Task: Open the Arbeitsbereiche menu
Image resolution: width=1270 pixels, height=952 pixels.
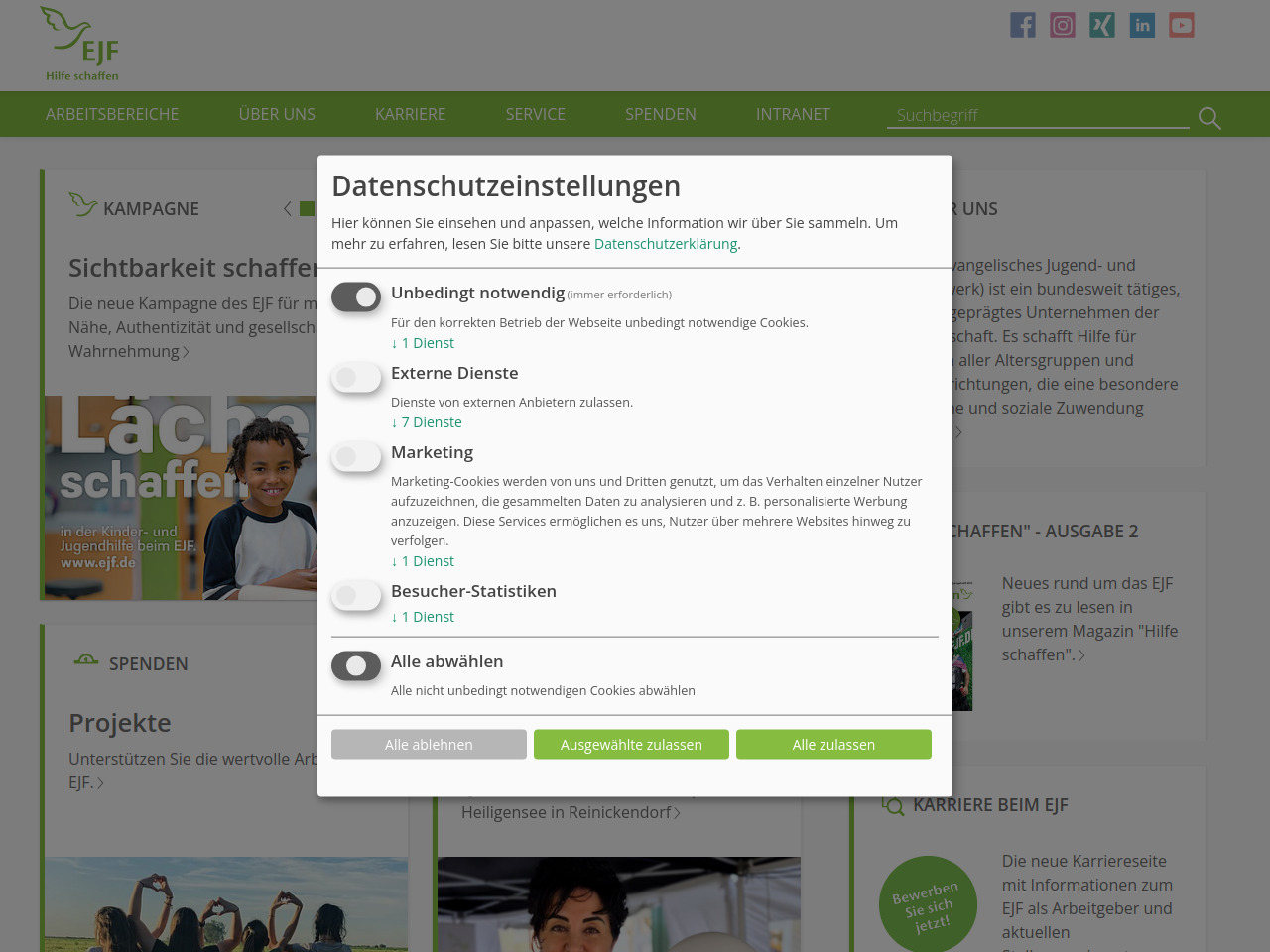Action: [112, 114]
